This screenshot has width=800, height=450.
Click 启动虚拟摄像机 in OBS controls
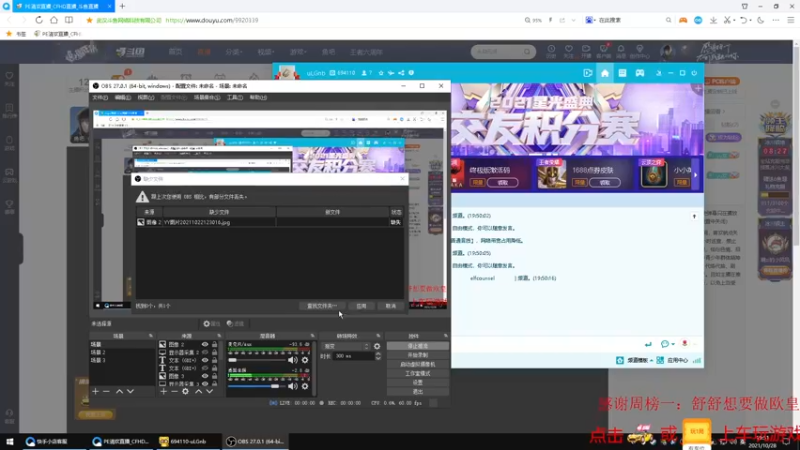418,364
